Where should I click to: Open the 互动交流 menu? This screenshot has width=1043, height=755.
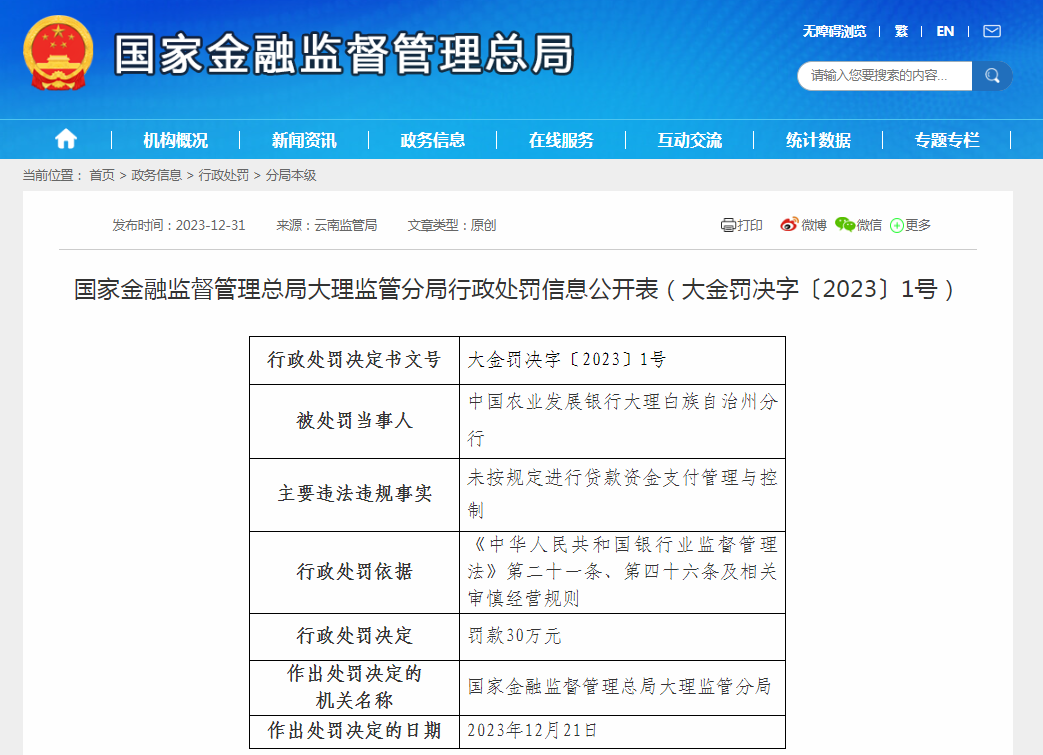(690, 140)
